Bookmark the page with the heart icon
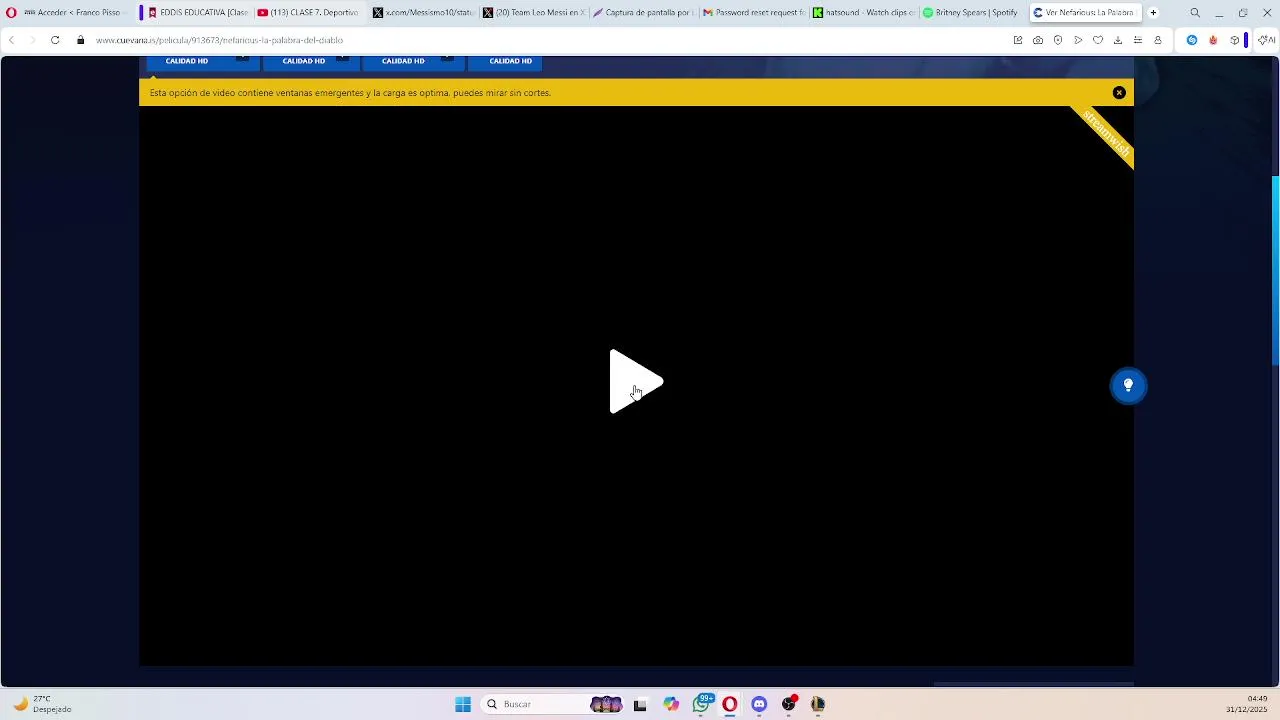This screenshot has height=720, width=1280. click(1098, 40)
